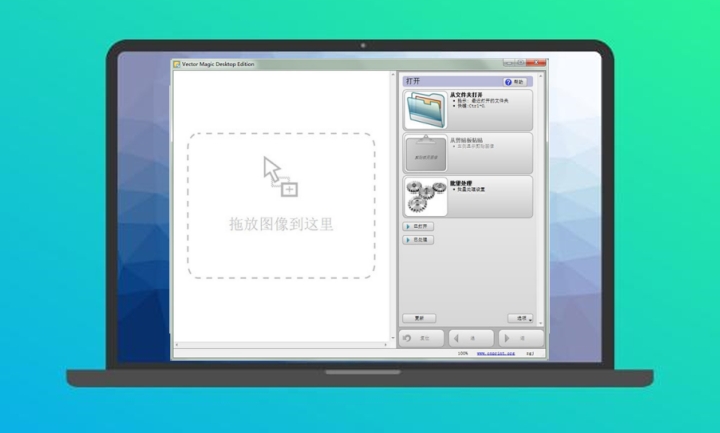Click the folder icon to open a file
The height and width of the screenshot is (433, 720).
click(x=426, y=110)
